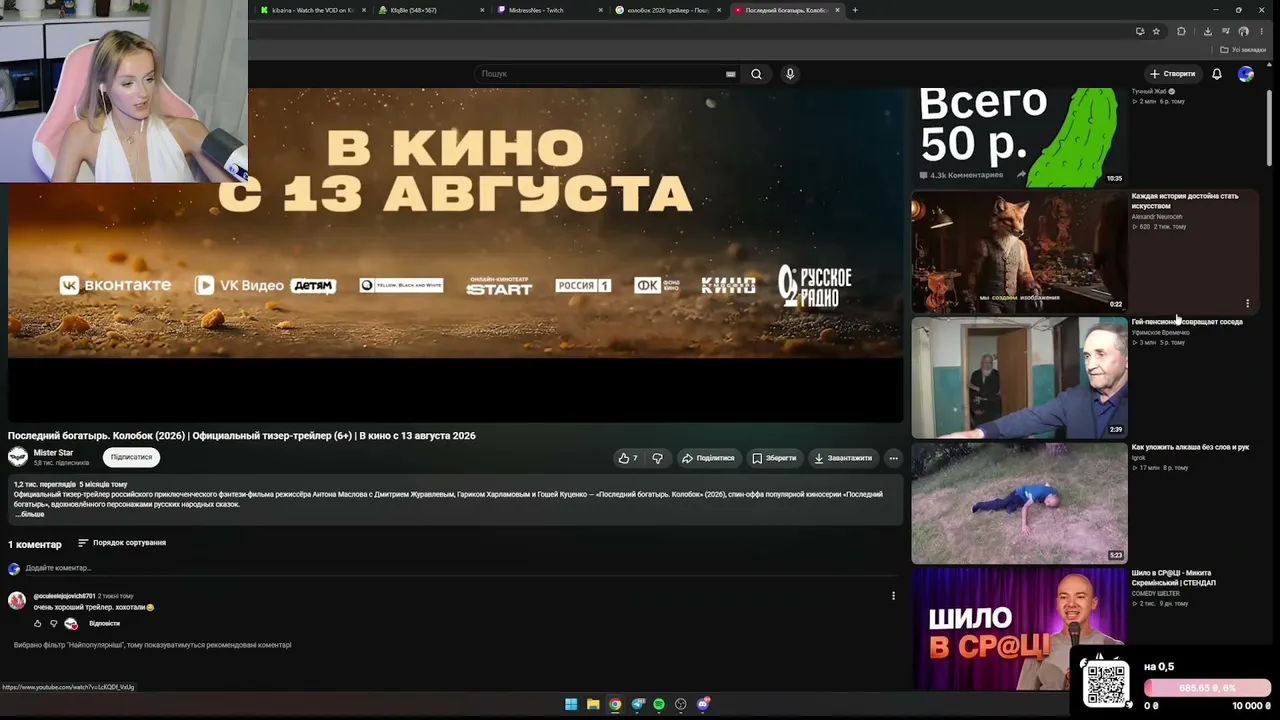1280x720 pixels.
Task: Open commenter profile @oculeelejojovich8701
Action: [x=64, y=596]
